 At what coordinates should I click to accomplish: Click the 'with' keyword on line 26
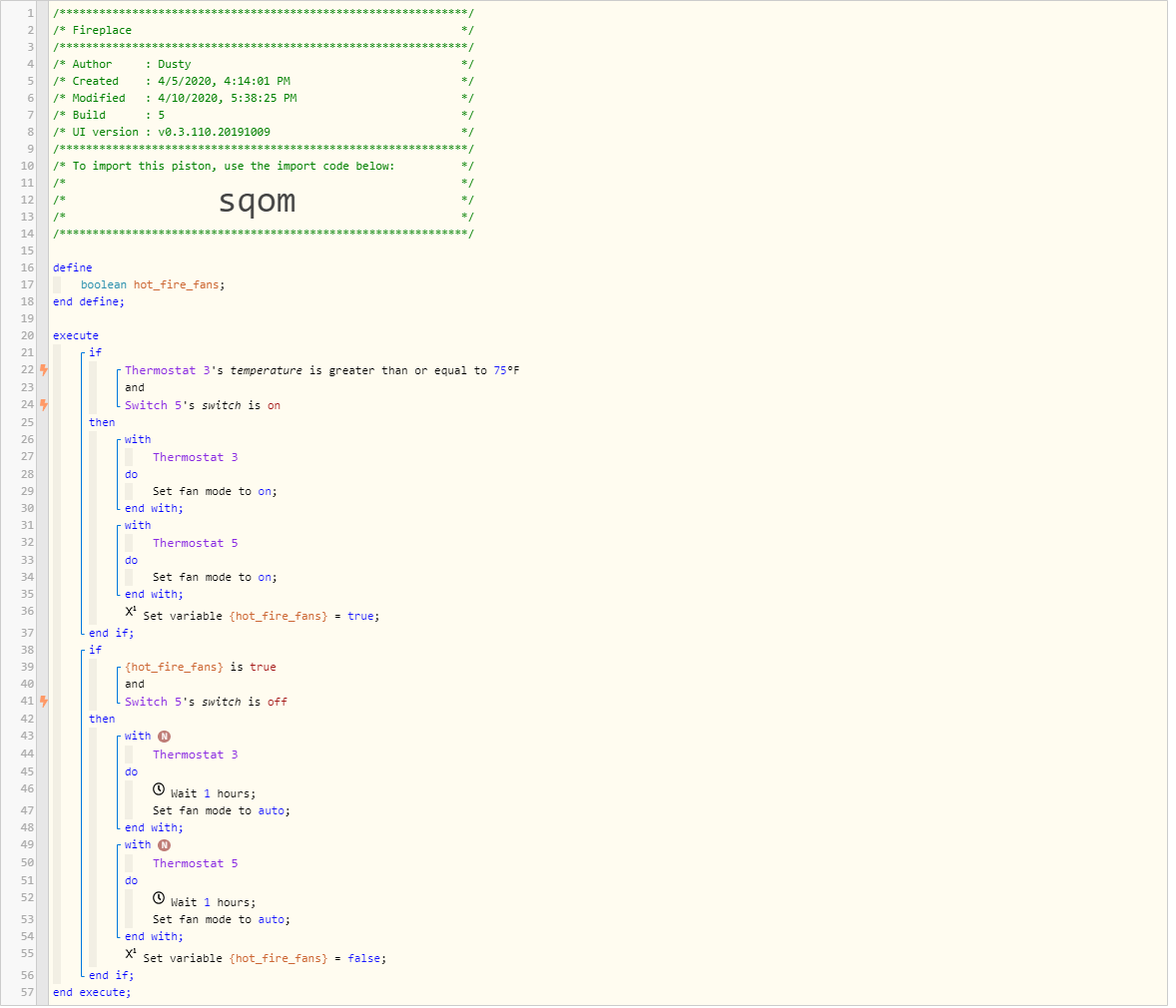click(x=138, y=439)
